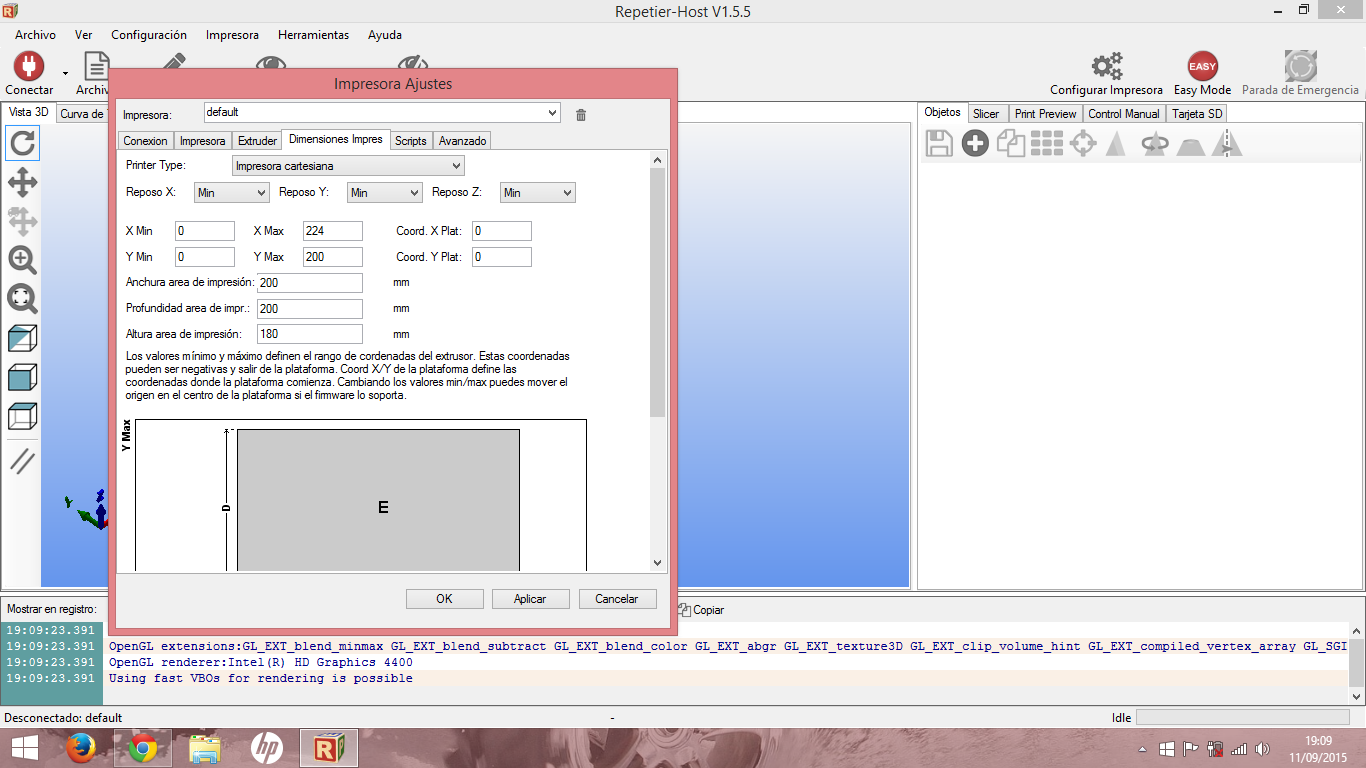Open the Printer Type dropdown
This screenshot has width=1366, height=768.
(x=348, y=166)
